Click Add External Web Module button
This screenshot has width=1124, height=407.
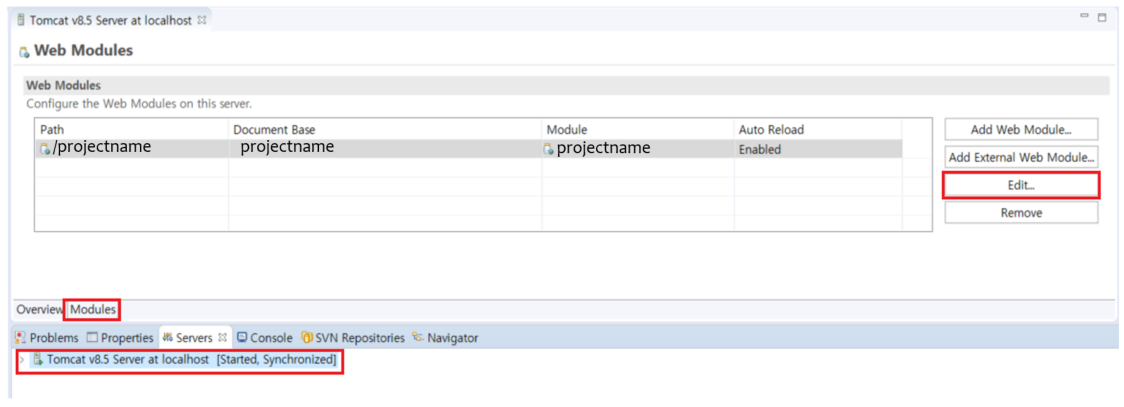(x=1021, y=157)
